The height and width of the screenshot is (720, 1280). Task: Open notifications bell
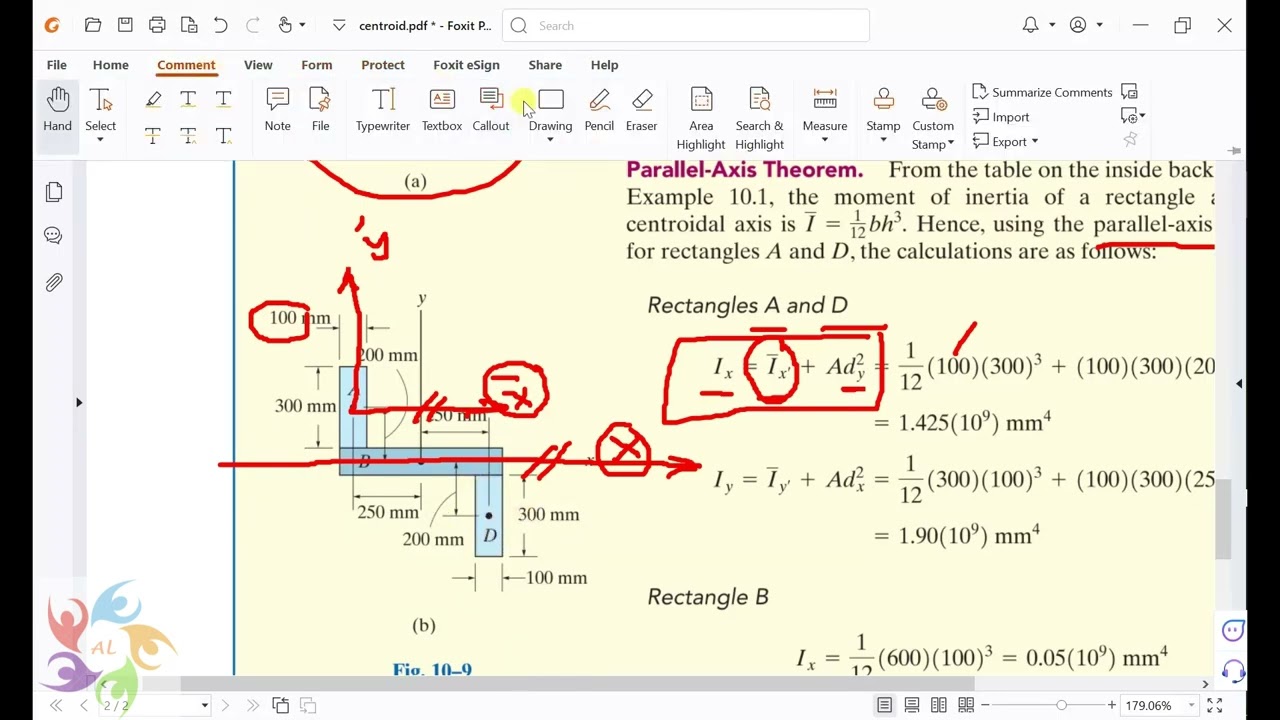[x=1030, y=25]
